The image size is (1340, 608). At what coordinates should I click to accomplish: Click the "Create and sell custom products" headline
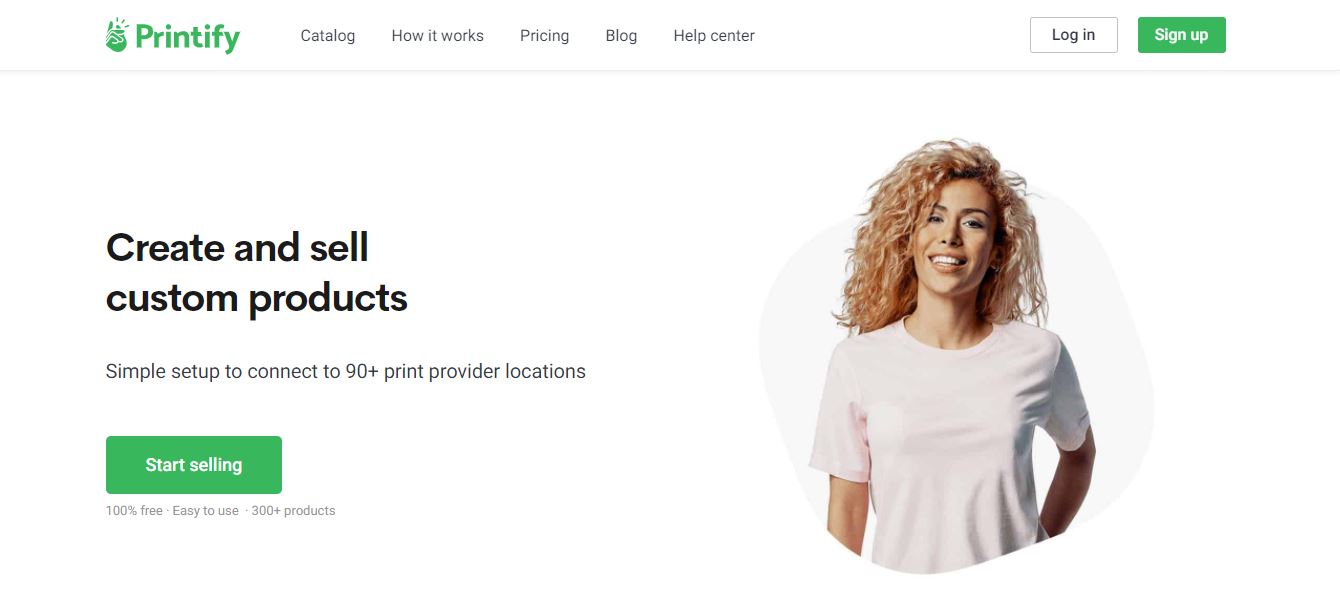pos(257,272)
